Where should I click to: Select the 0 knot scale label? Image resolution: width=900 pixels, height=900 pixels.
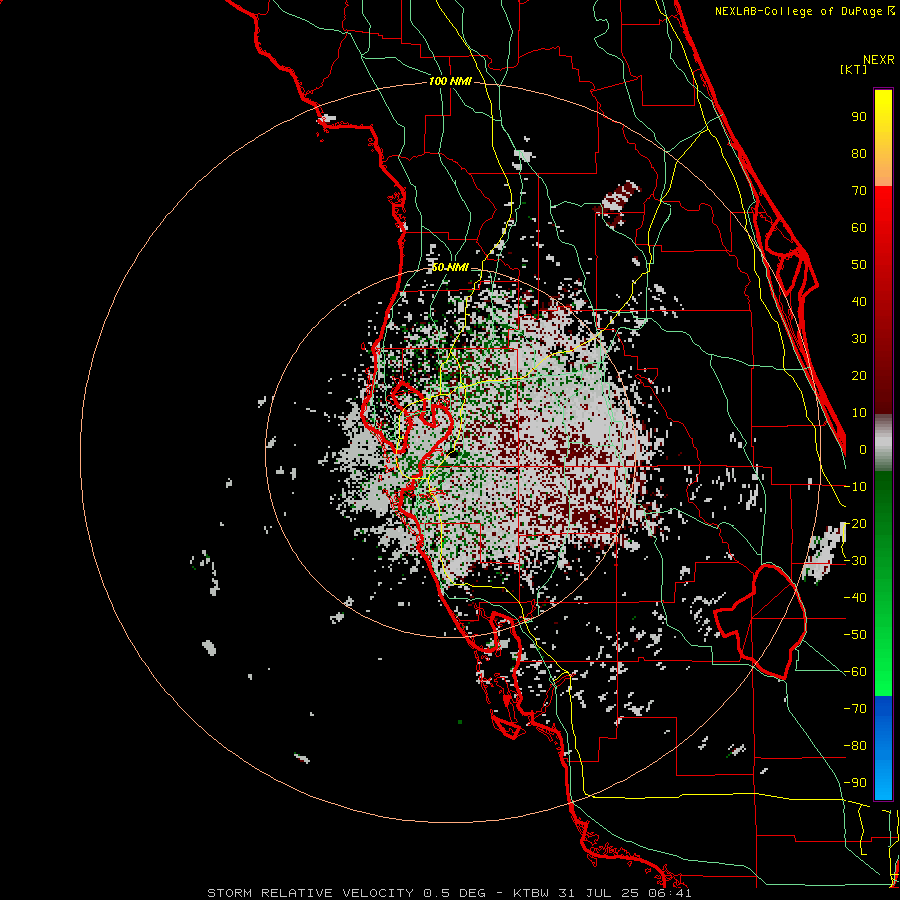click(x=863, y=449)
